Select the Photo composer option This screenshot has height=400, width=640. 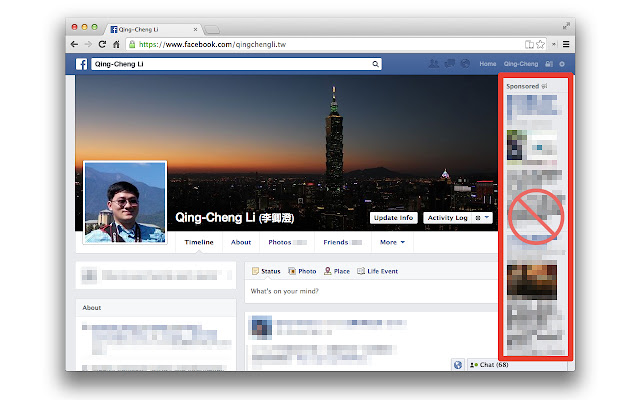point(302,271)
